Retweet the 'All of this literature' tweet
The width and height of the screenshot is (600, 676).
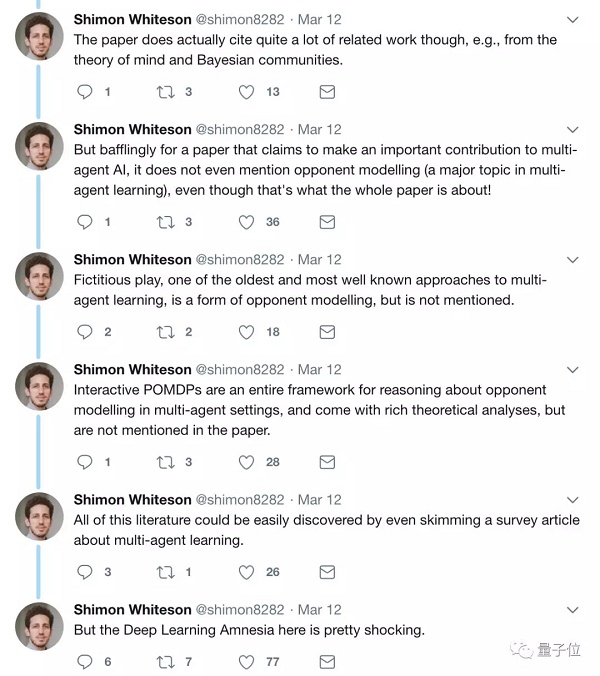(166, 572)
